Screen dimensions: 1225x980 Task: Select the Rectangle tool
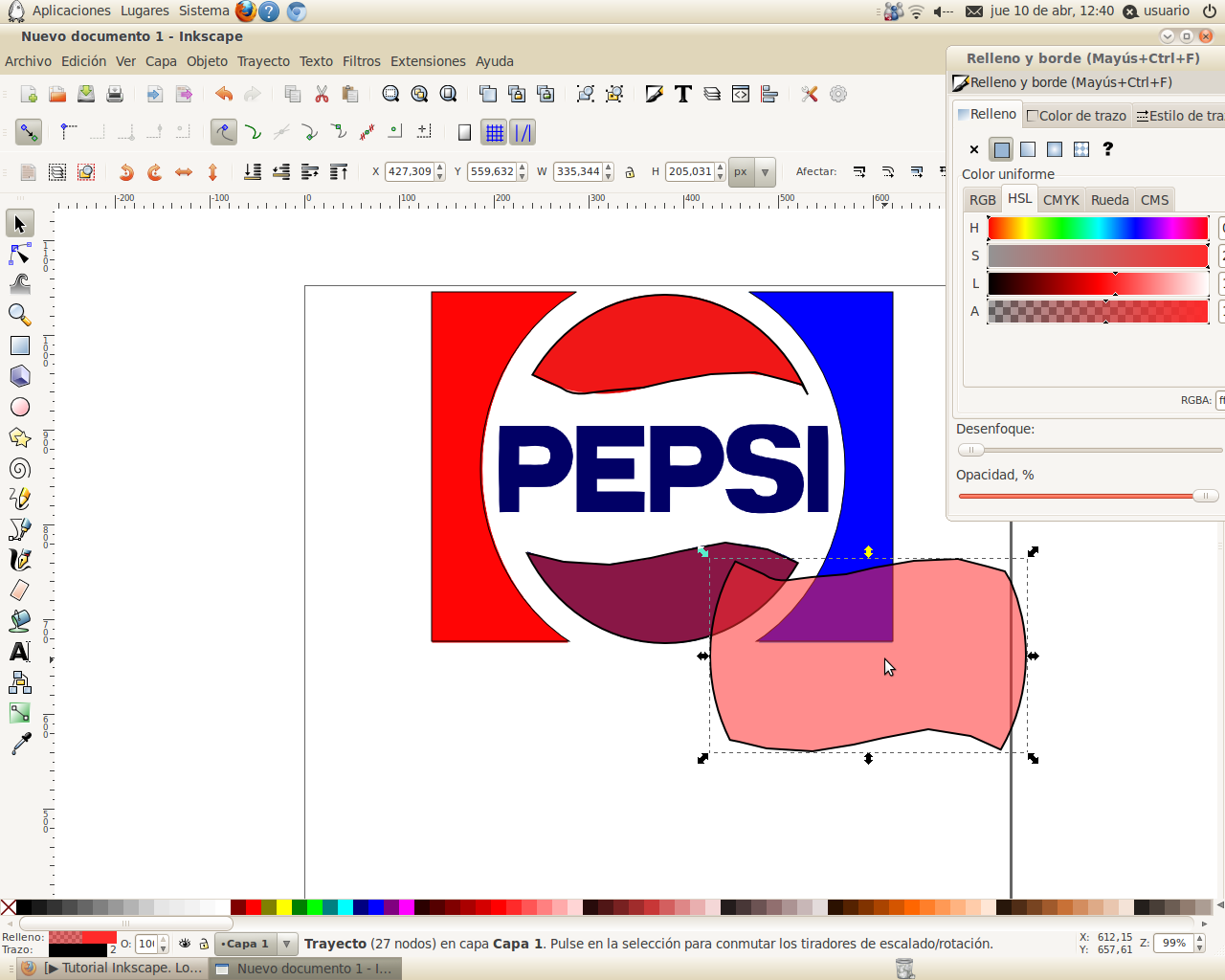tap(20, 345)
